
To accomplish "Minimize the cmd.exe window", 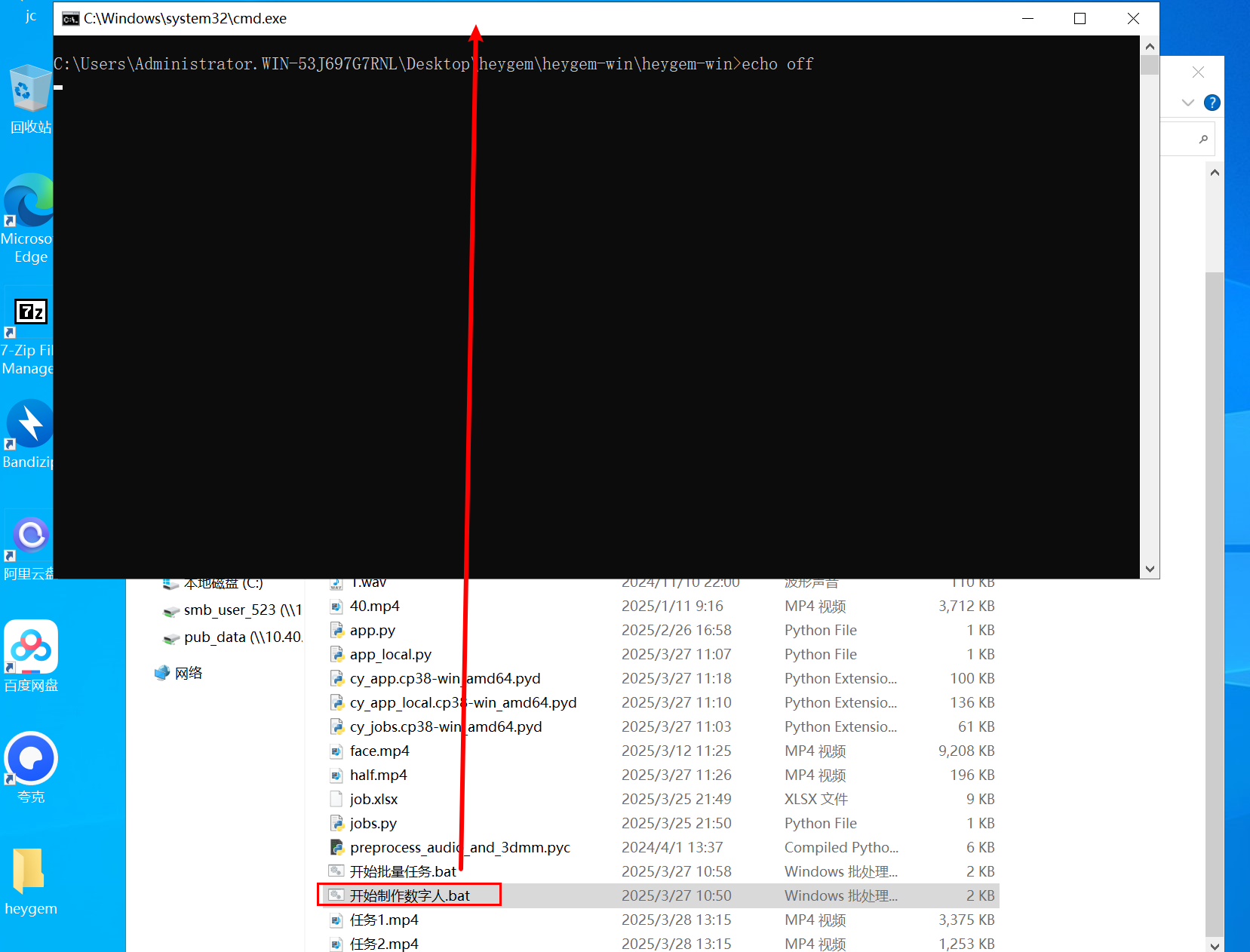I will 1027,19.
